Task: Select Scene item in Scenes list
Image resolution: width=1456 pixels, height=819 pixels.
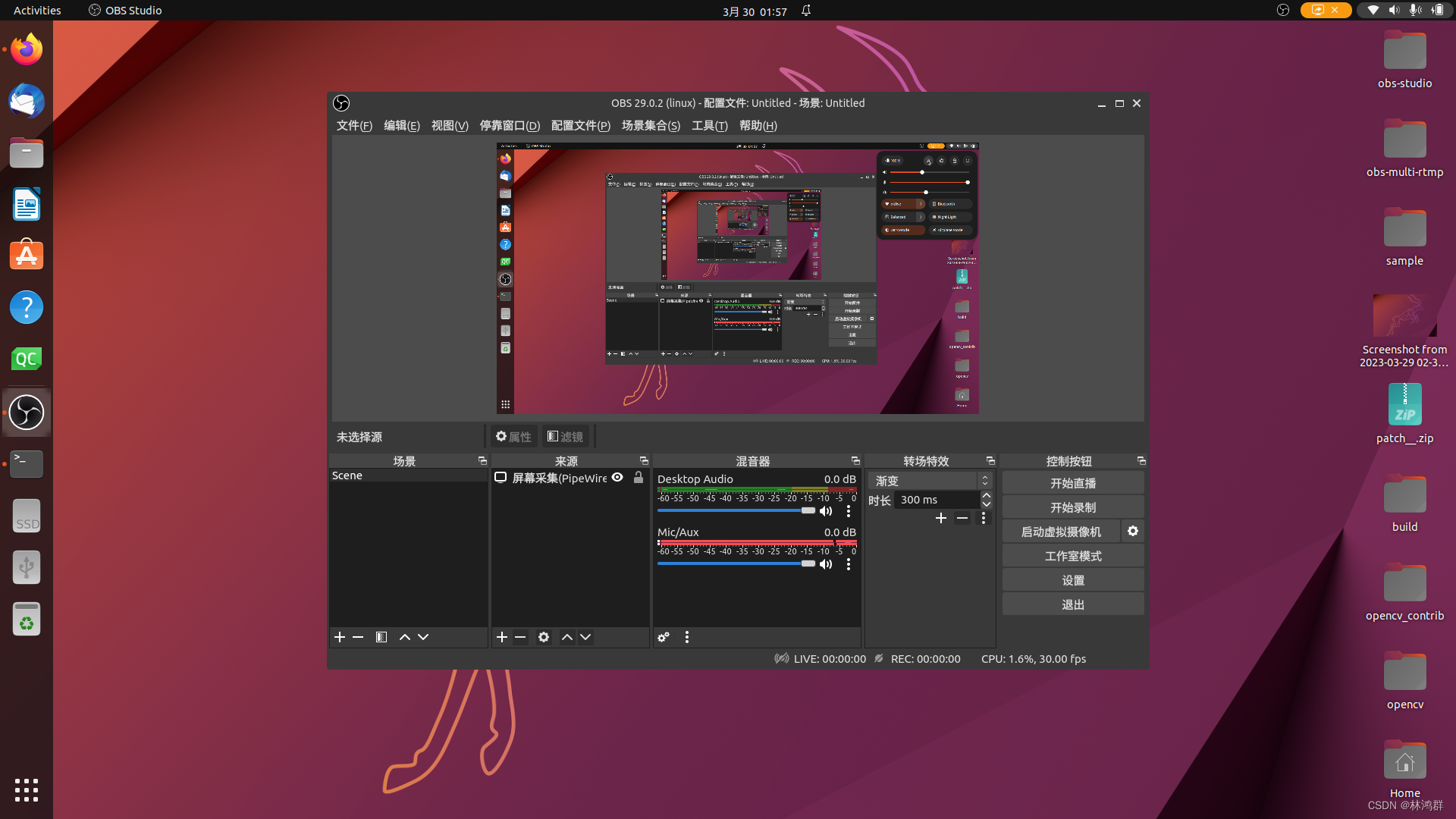Action: pos(408,475)
